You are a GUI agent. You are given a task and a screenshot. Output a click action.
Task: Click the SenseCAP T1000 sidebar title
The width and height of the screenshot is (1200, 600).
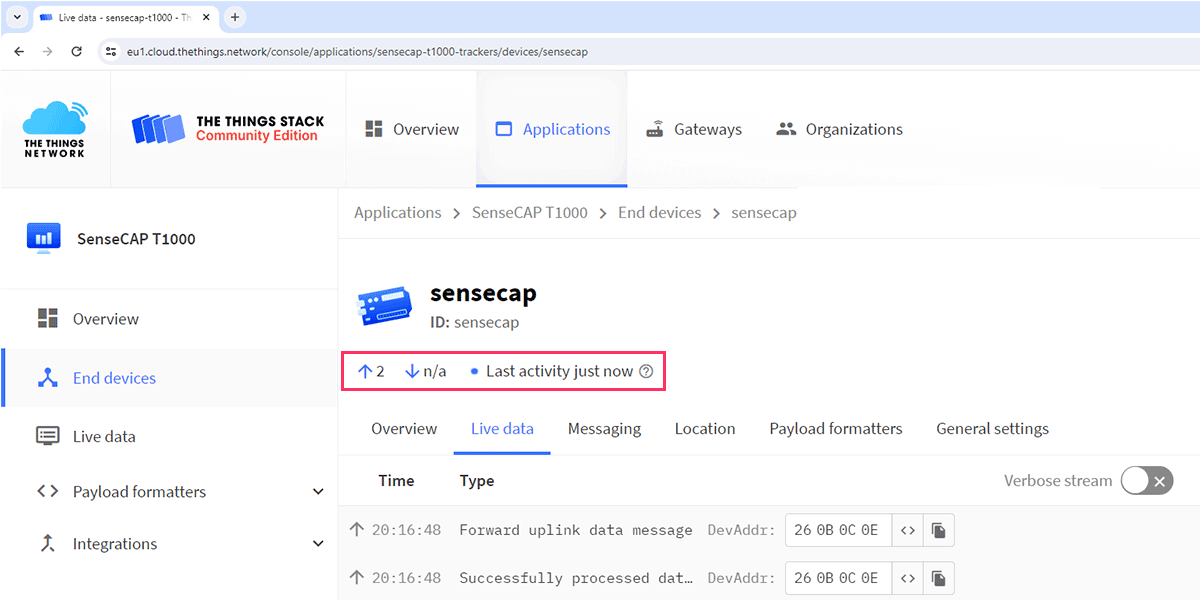coord(136,239)
